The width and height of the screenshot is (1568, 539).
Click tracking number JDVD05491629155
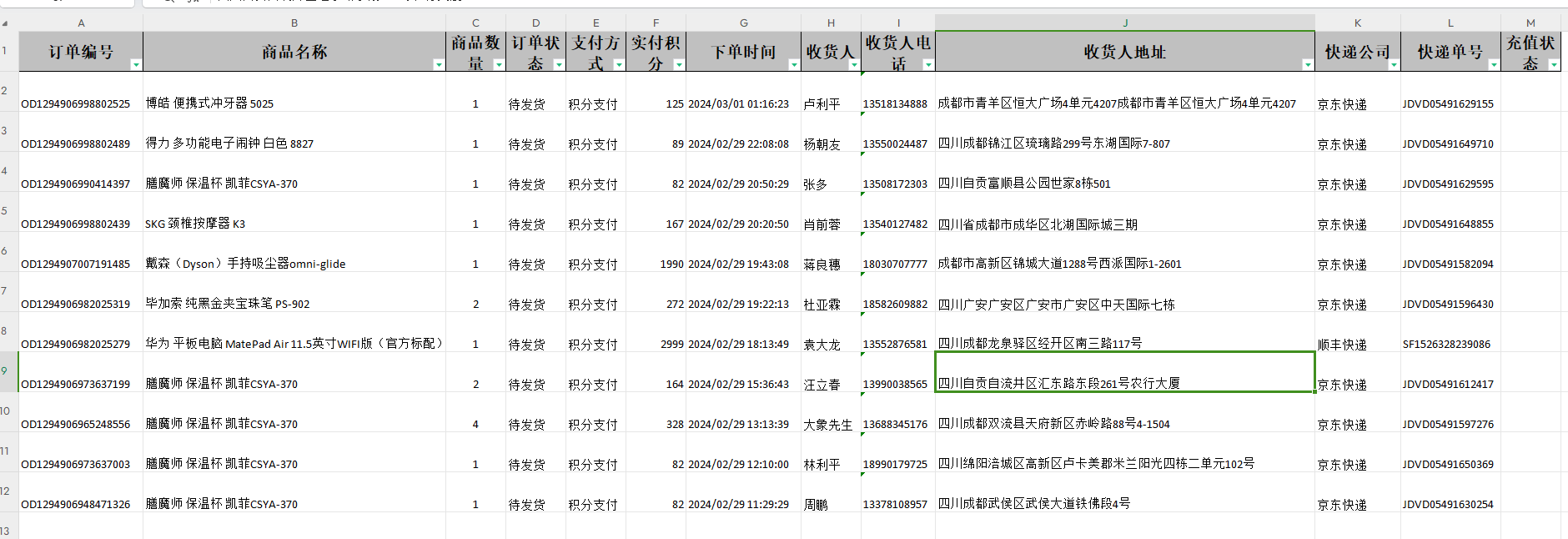click(1448, 104)
